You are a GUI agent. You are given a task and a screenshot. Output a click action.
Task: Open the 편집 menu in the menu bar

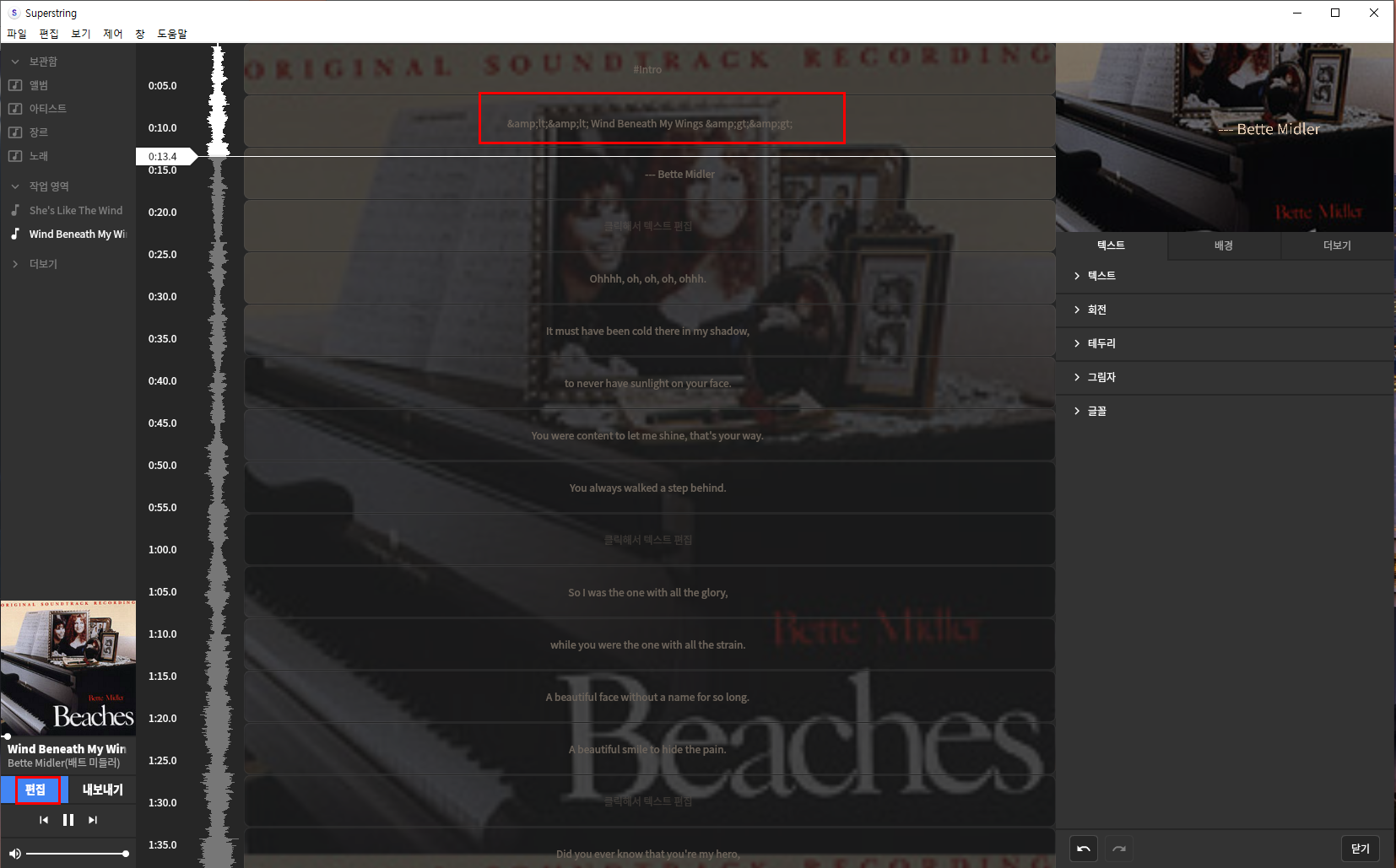(x=49, y=34)
